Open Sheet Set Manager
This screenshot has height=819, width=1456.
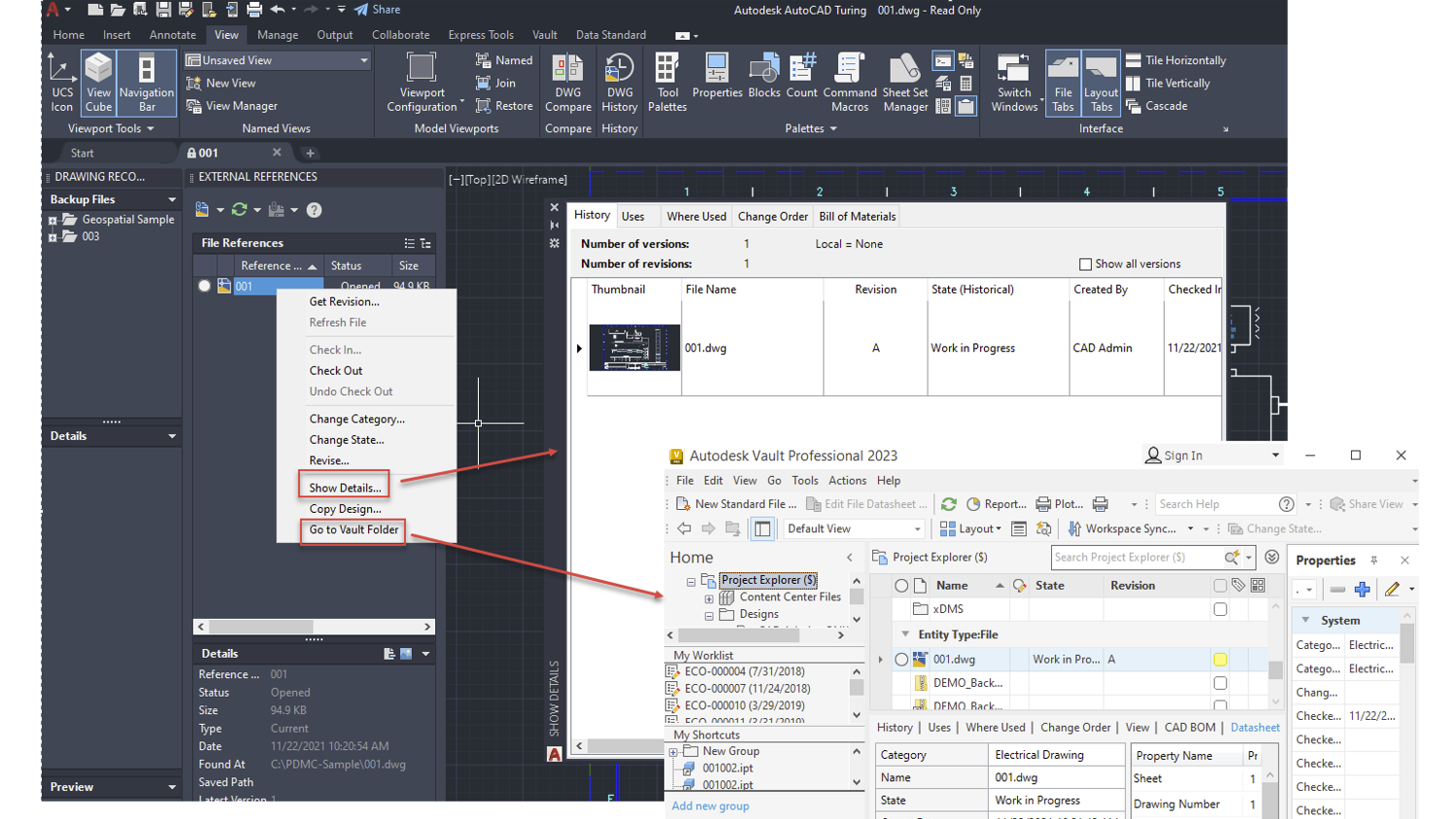tap(905, 83)
